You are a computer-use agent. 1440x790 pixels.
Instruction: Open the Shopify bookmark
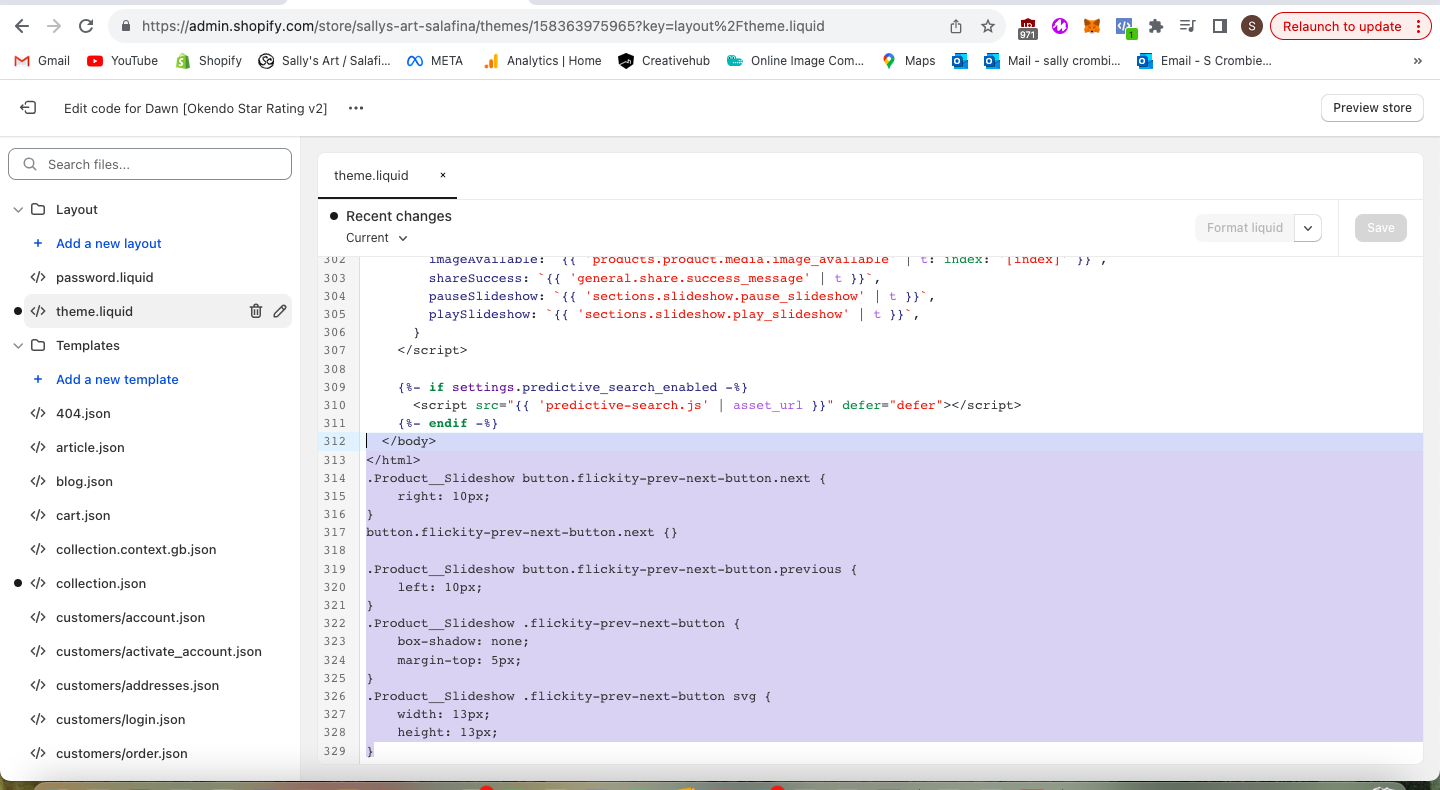coord(208,61)
